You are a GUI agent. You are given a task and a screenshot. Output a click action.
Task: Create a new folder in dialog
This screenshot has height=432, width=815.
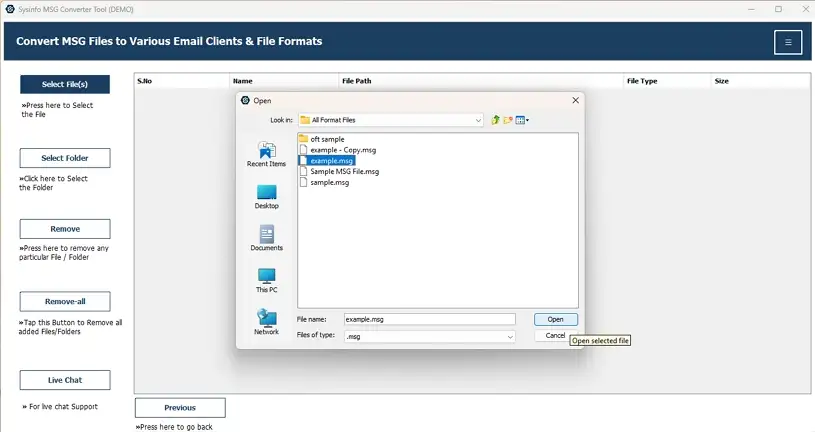click(508, 120)
